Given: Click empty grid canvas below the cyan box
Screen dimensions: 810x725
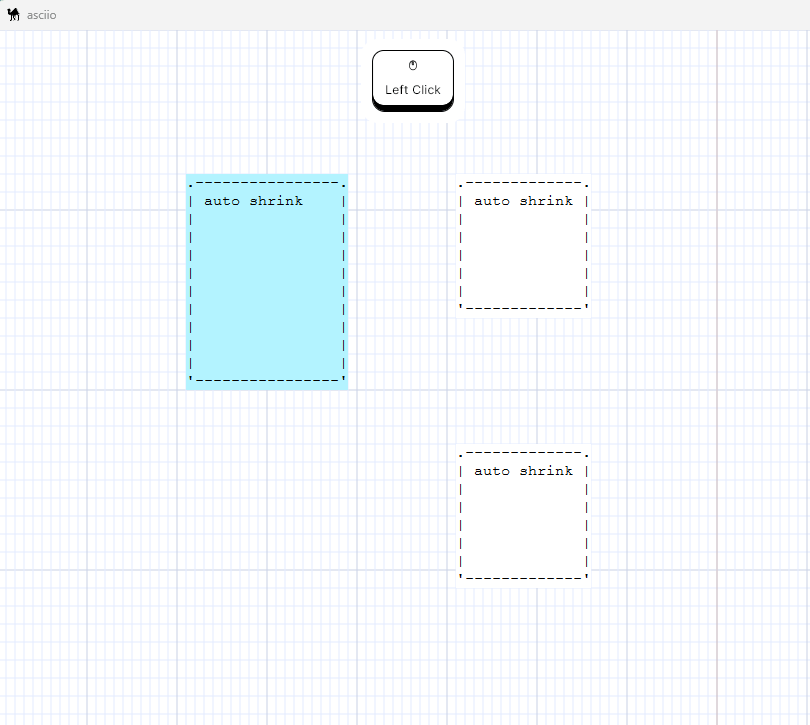Looking at the screenshot, I should pyautogui.click(x=265, y=420).
